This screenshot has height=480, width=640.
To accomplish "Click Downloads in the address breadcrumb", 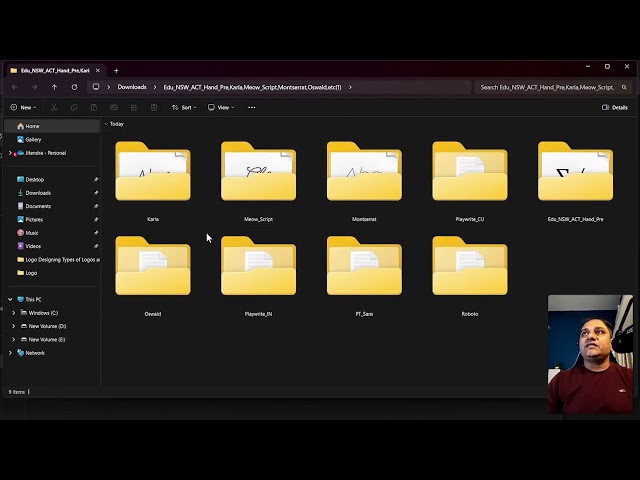I will [x=132, y=87].
